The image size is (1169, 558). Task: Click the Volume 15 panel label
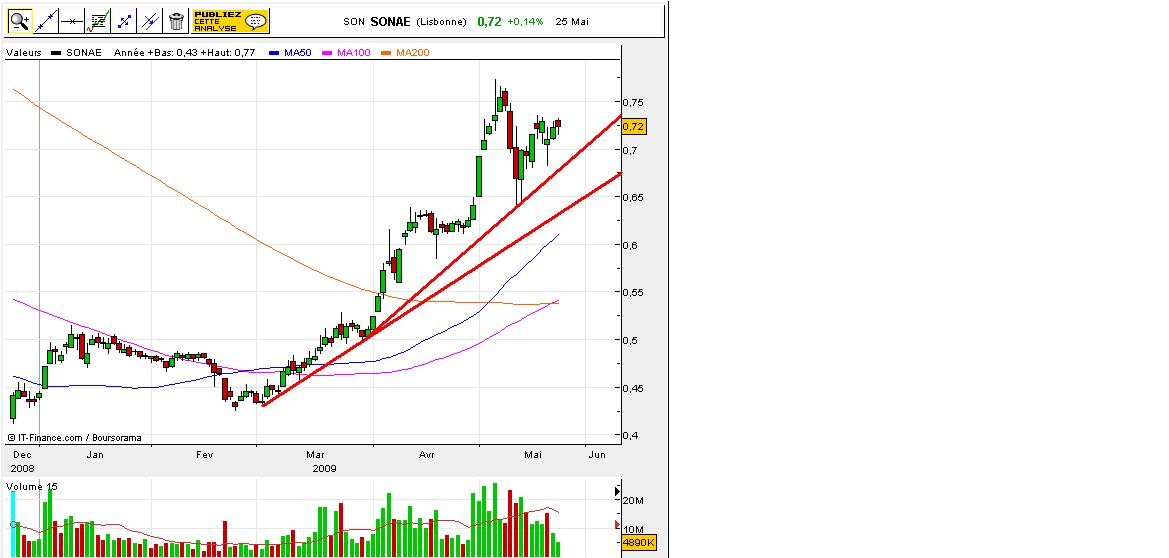[x=31, y=486]
